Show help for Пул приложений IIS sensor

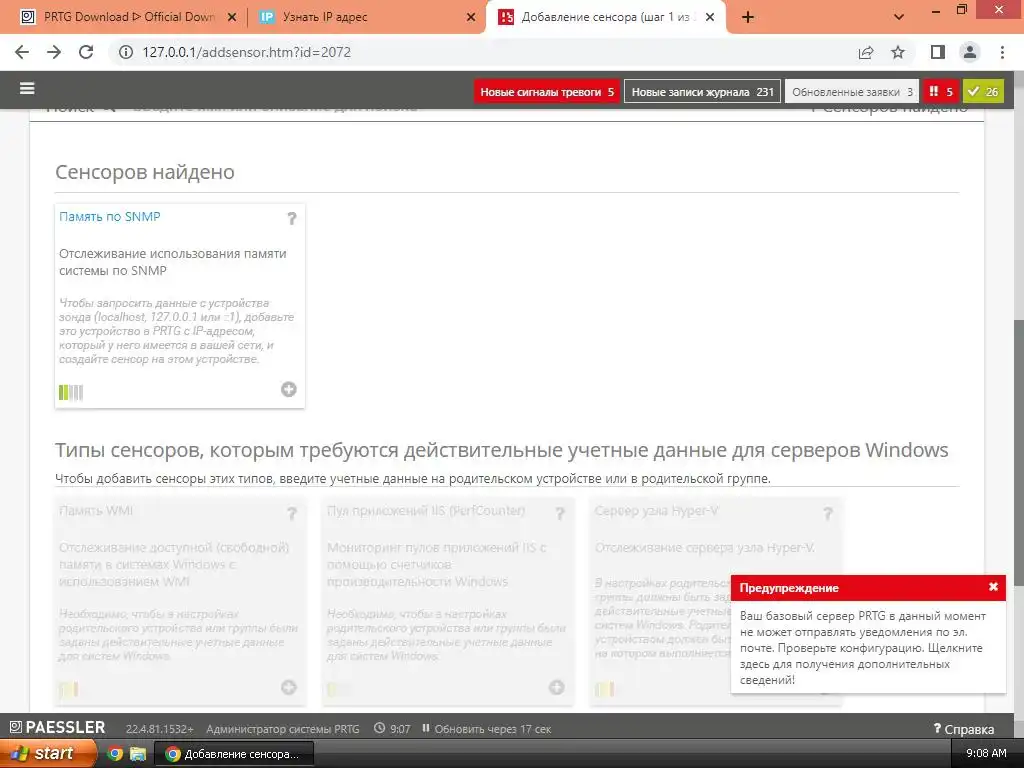point(560,514)
